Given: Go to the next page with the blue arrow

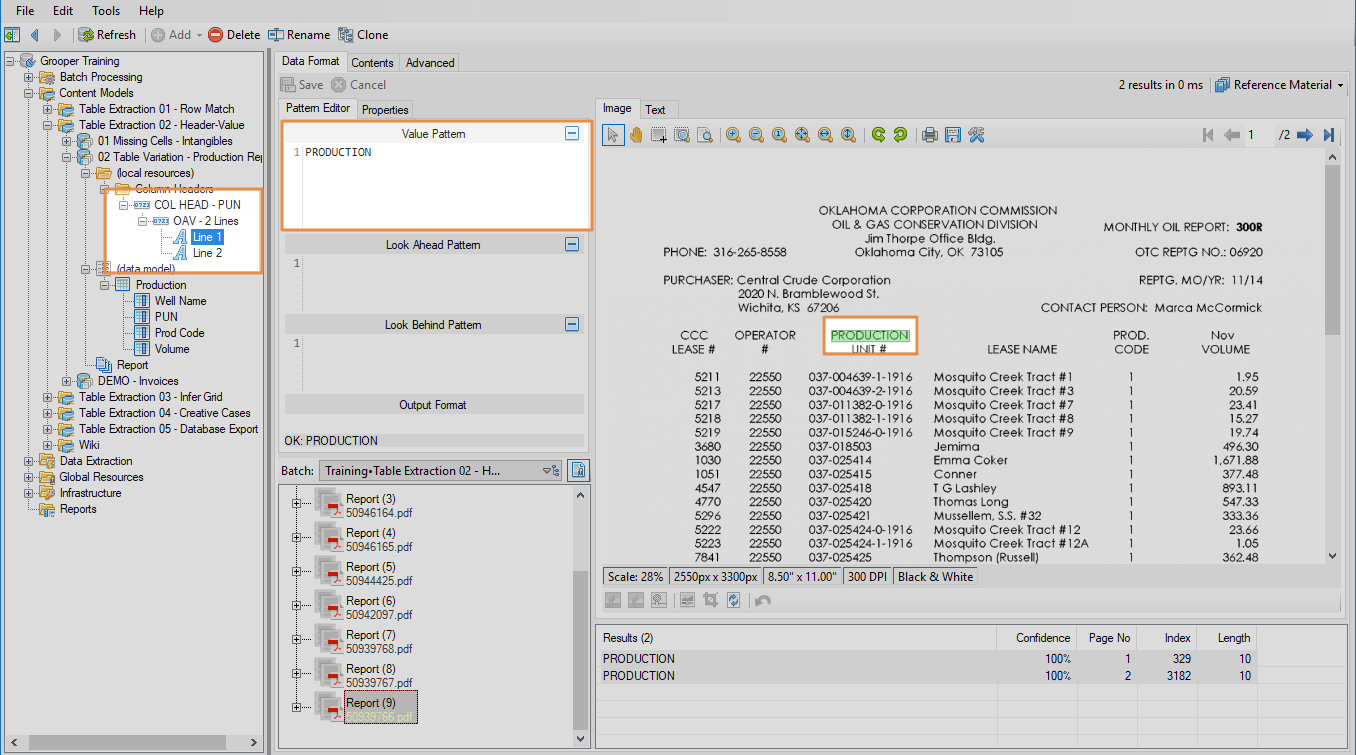Looking at the screenshot, I should pos(1304,135).
